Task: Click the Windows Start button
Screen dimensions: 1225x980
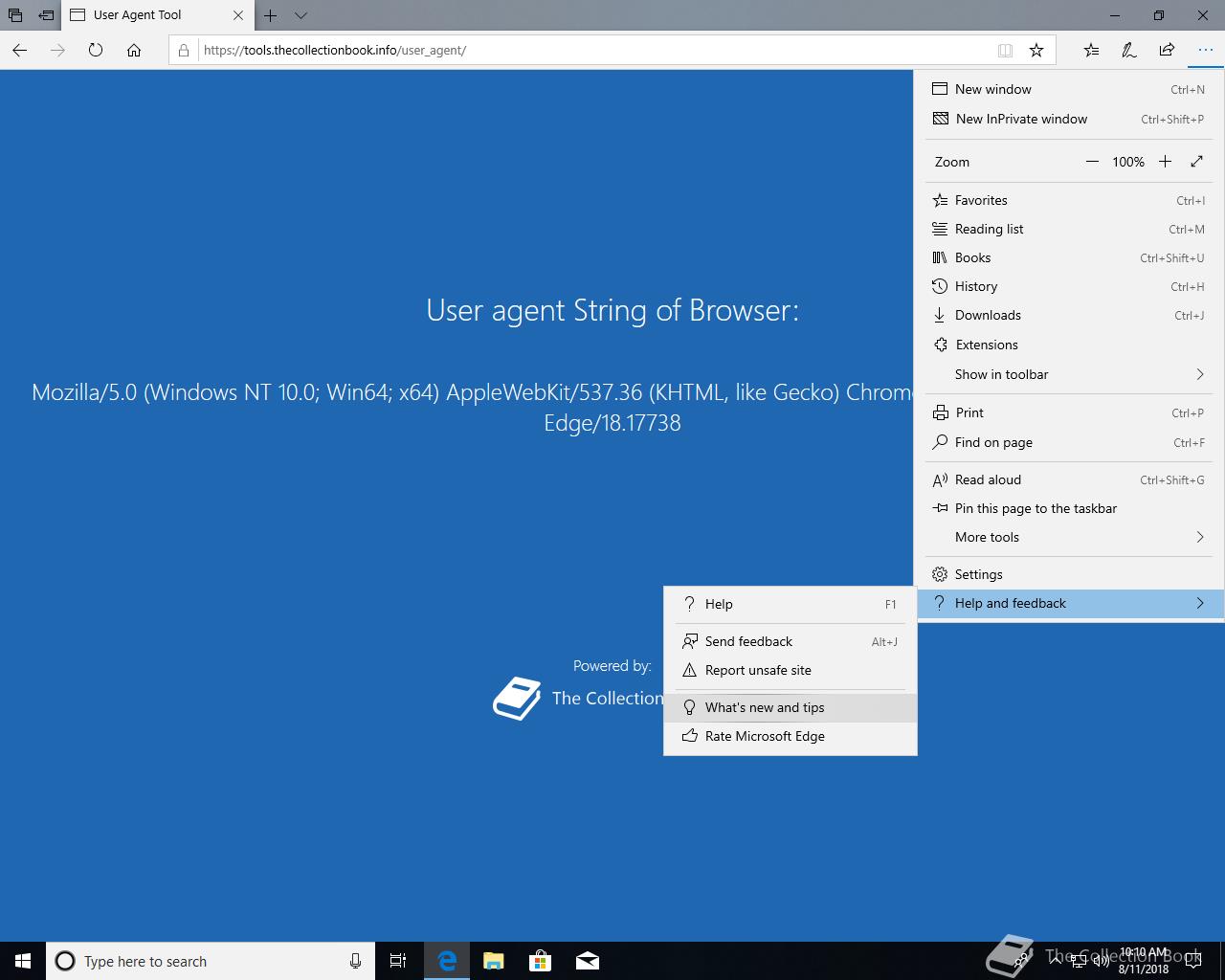Action: click(23, 961)
